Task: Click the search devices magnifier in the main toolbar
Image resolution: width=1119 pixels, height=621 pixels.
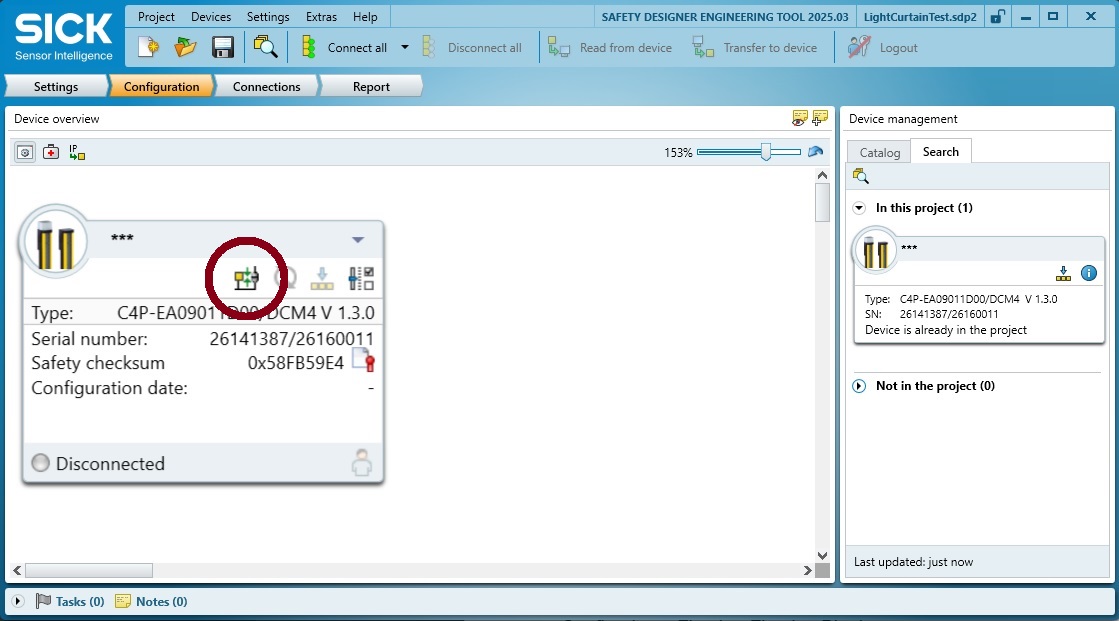Action: click(x=265, y=48)
